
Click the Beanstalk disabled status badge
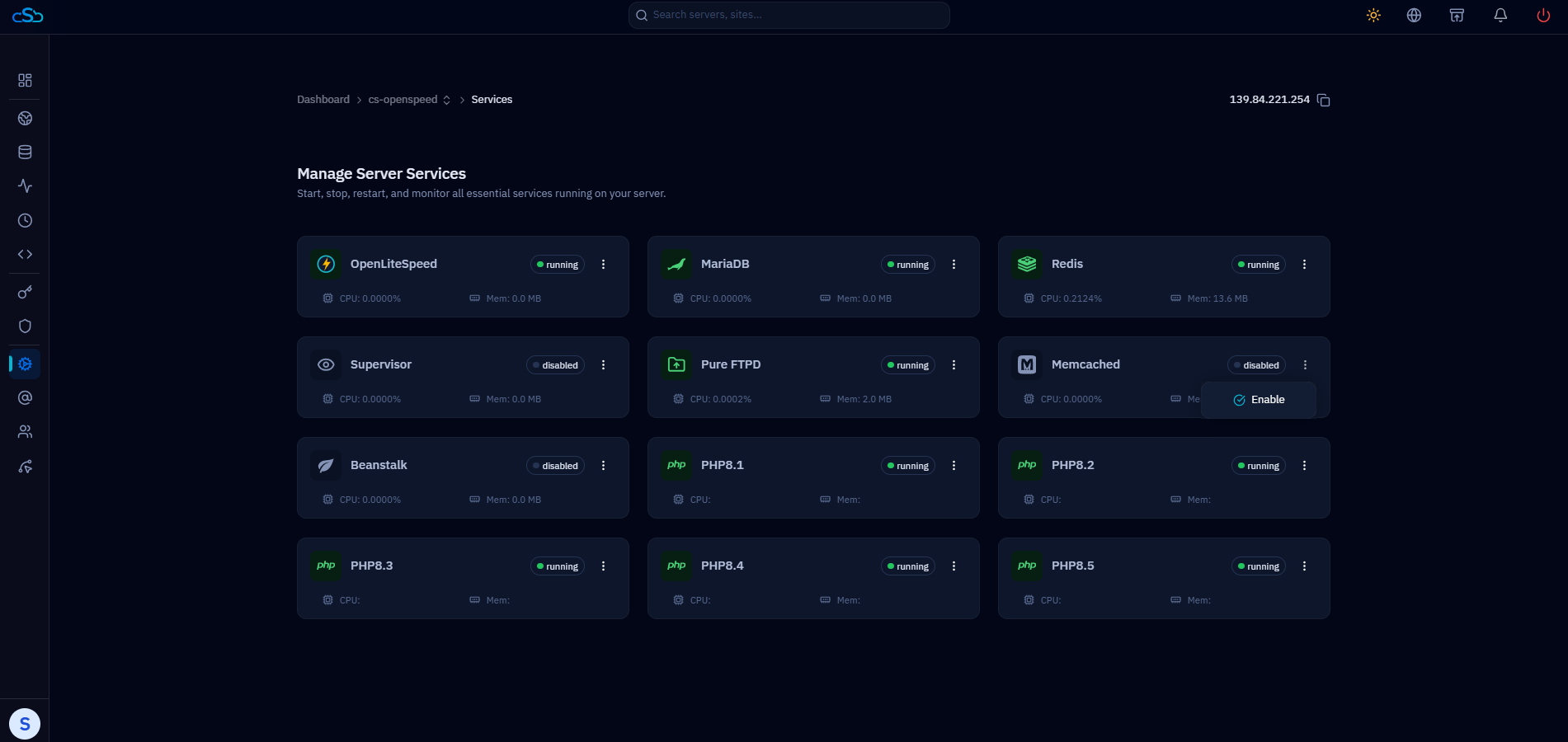coord(555,466)
